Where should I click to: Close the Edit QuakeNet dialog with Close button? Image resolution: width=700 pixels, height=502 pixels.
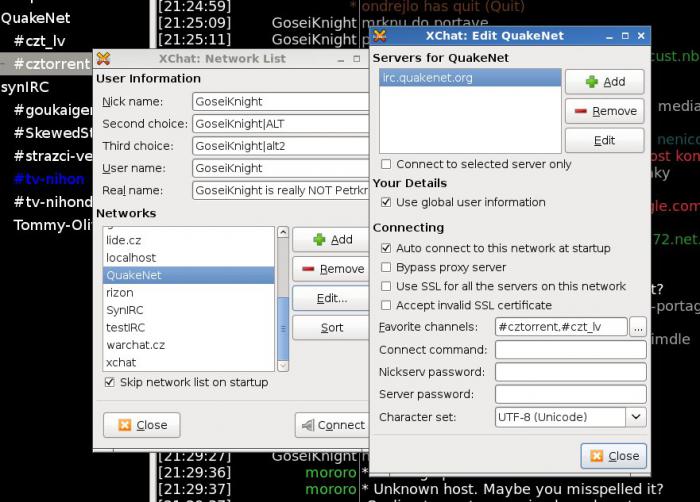coord(614,456)
